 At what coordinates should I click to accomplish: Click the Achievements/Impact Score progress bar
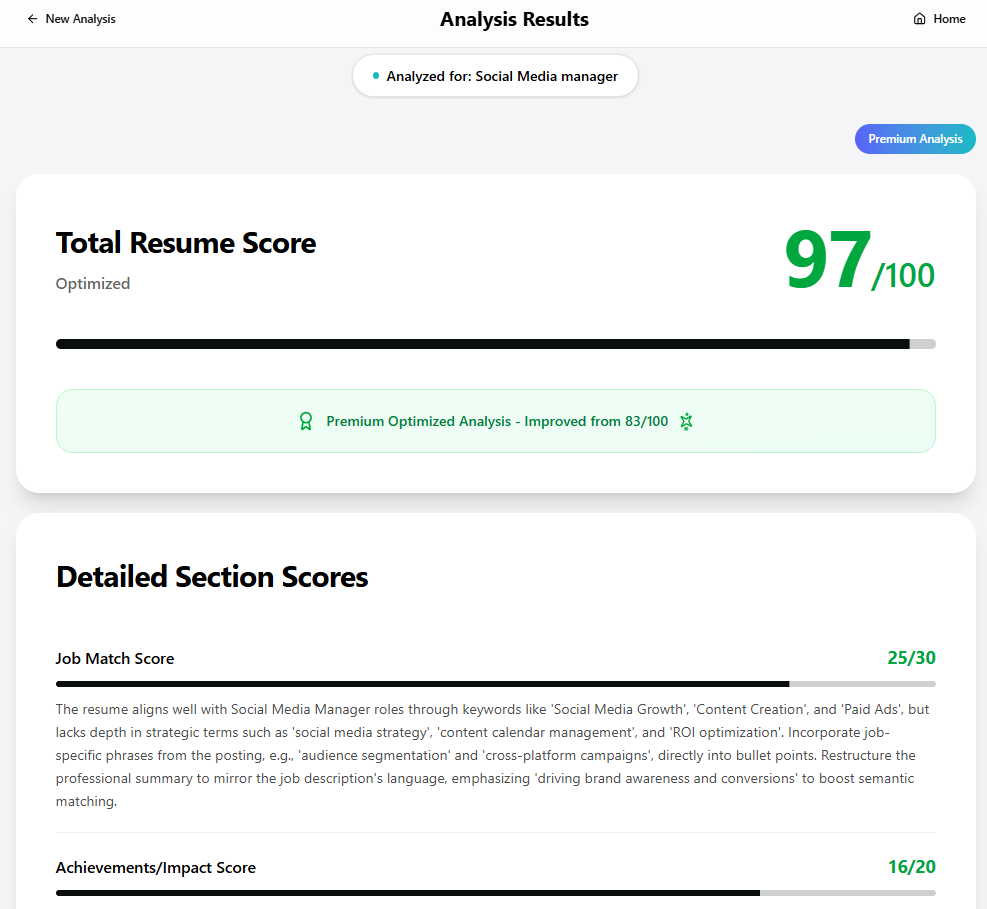tap(495, 893)
